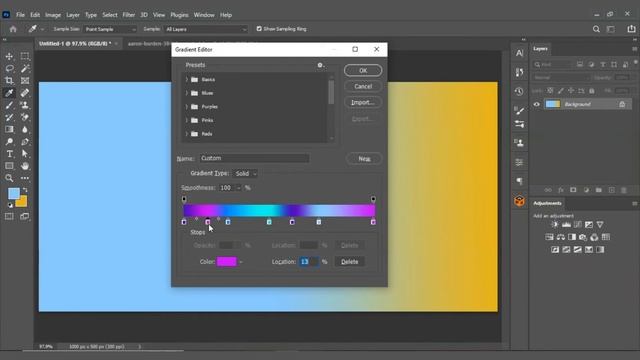This screenshot has height=360, width=640.
Task: Select the Magic Wand tool
Action: click(25, 69)
